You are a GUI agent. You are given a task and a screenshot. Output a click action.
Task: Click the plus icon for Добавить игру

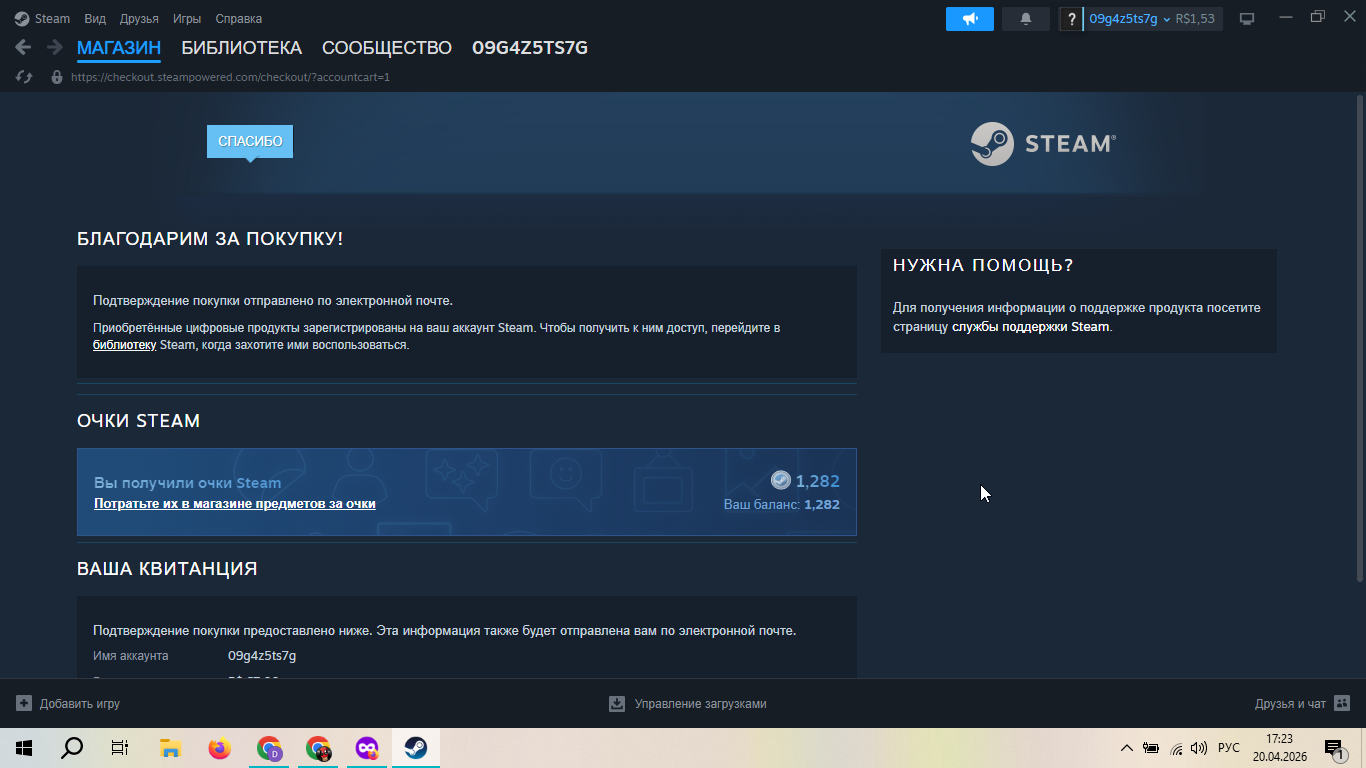[24, 703]
